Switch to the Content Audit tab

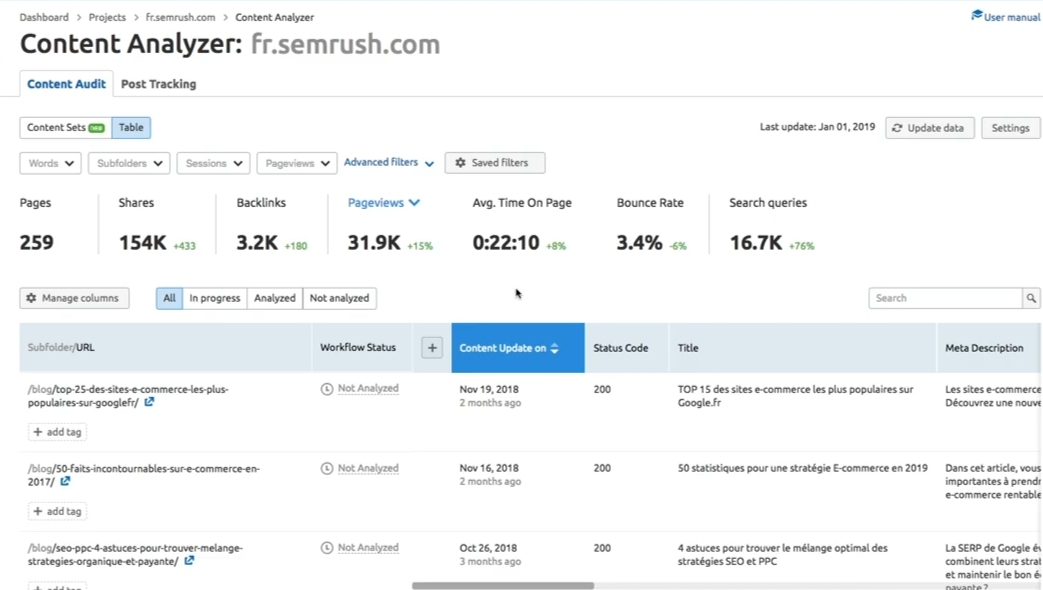pos(66,84)
